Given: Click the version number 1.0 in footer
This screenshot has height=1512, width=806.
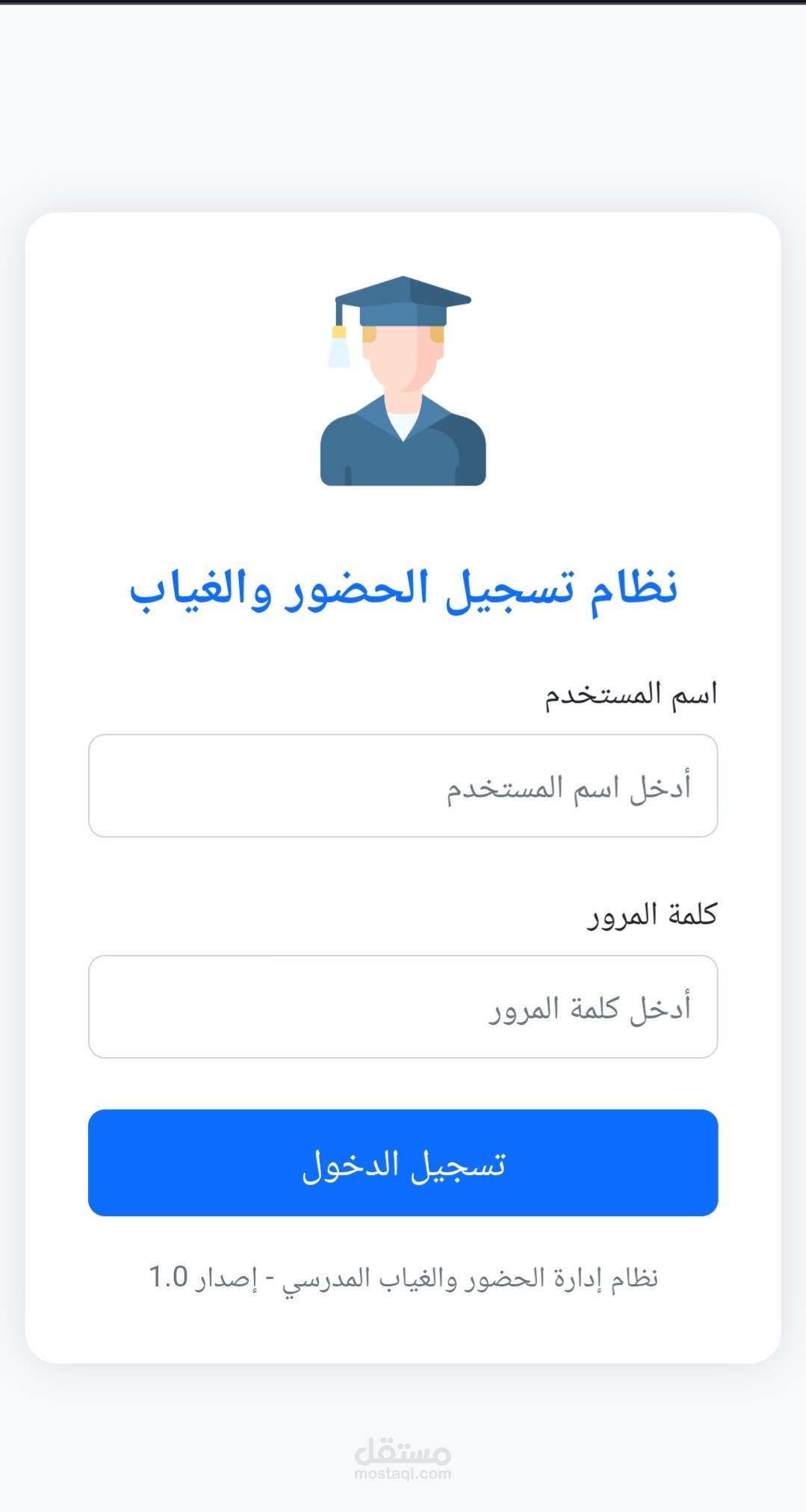Looking at the screenshot, I should pos(168,1277).
